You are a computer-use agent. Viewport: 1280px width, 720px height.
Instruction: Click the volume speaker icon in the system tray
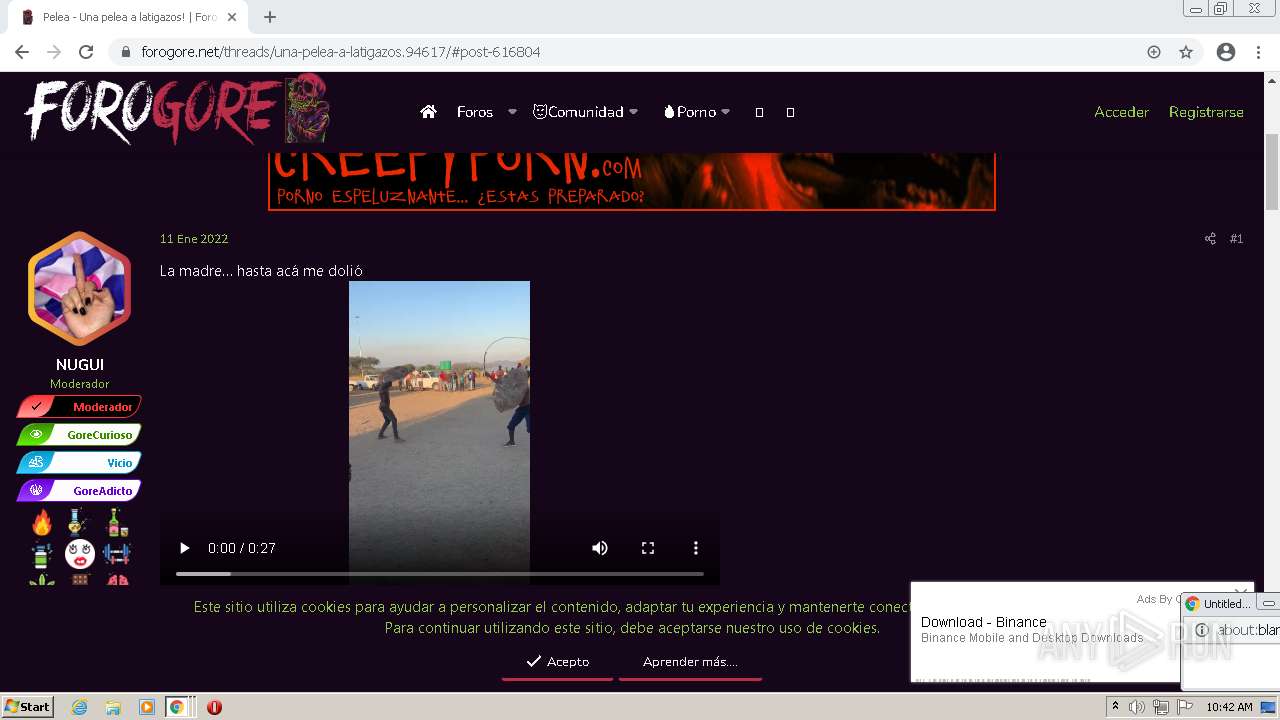click(x=1136, y=707)
